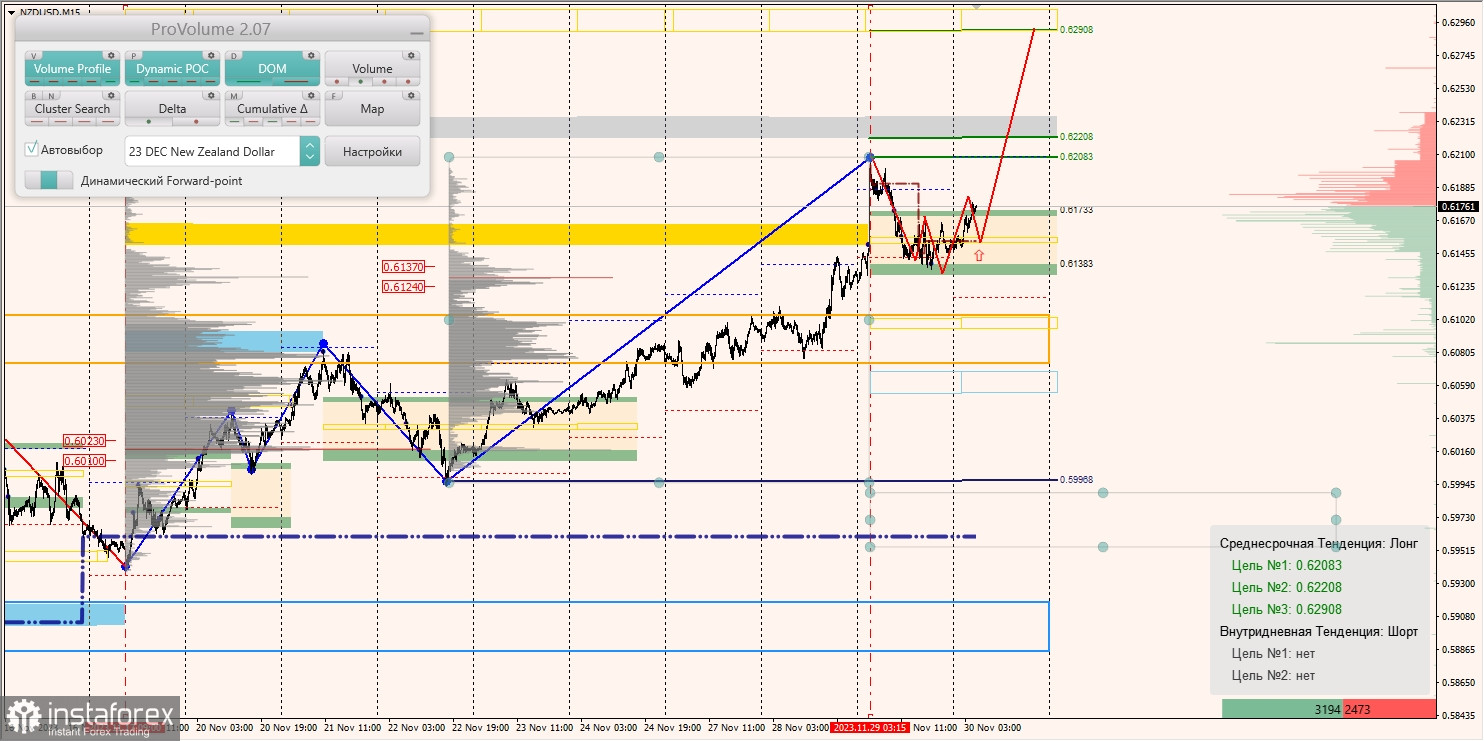Click price label 0.60100
This screenshot has width=1484, height=741.
83,460
